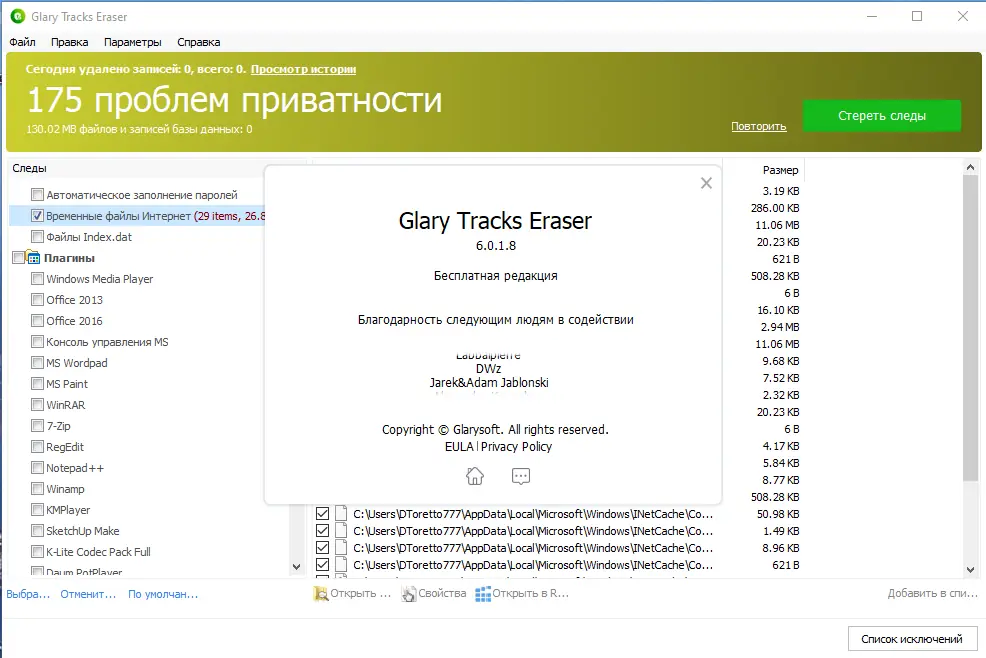This screenshot has width=986, height=658.
Task: Enable Windows Media Player checkbox
Action: point(37,279)
